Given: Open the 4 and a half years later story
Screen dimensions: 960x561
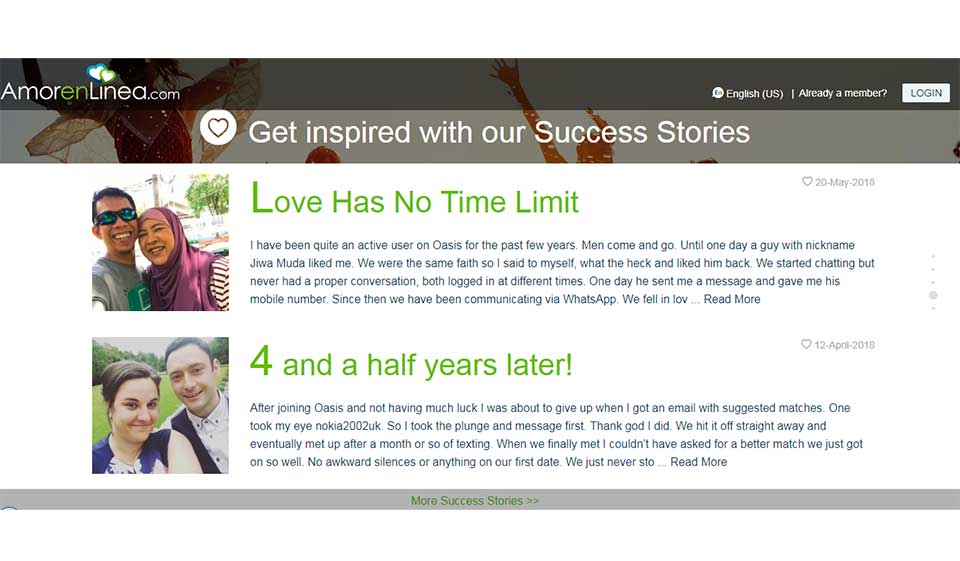Looking at the screenshot, I should coord(411,364).
